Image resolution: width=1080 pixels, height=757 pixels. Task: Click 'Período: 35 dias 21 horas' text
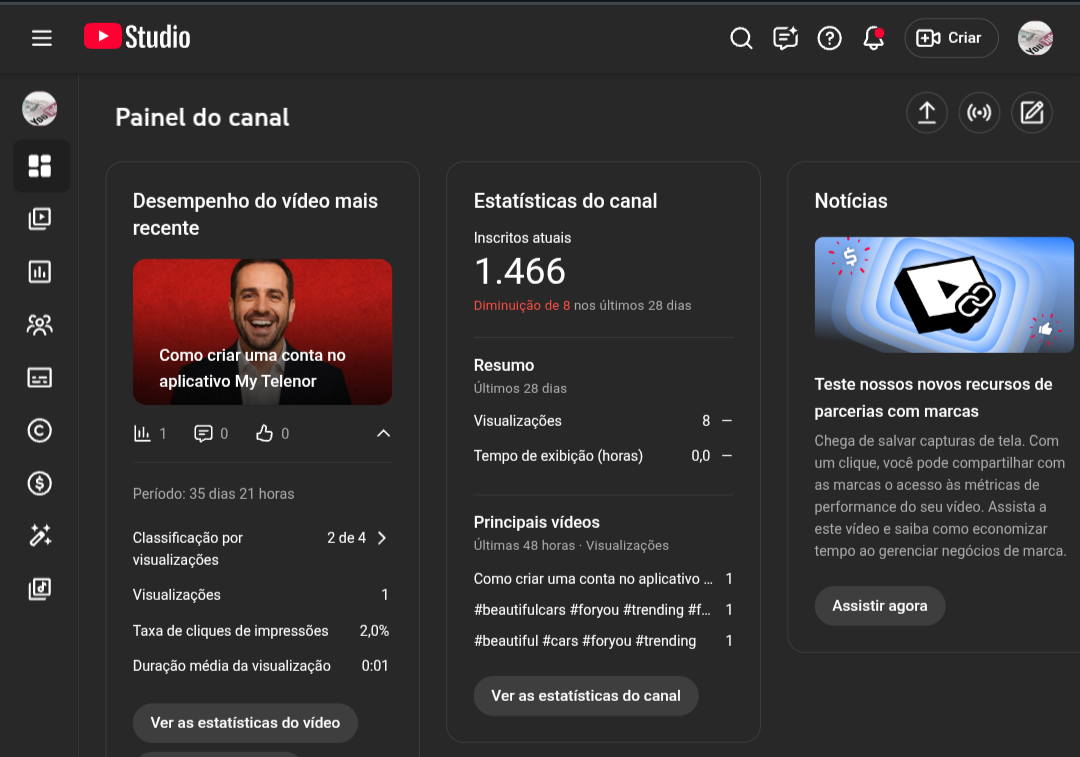pos(214,494)
